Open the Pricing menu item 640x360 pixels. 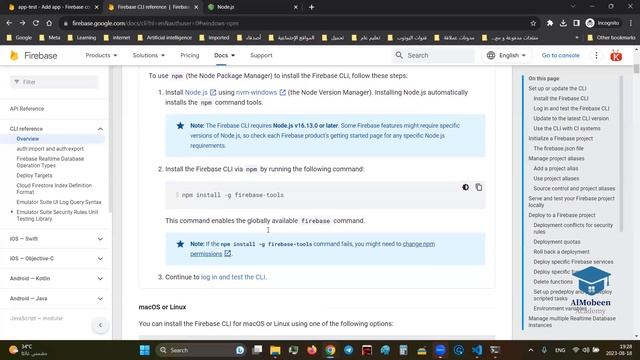coord(190,55)
